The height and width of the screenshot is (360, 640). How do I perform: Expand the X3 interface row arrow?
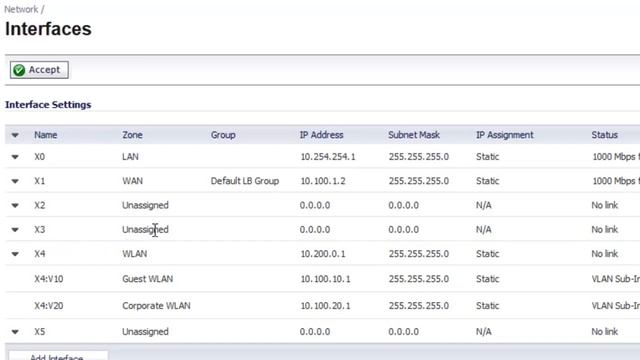(15, 229)
